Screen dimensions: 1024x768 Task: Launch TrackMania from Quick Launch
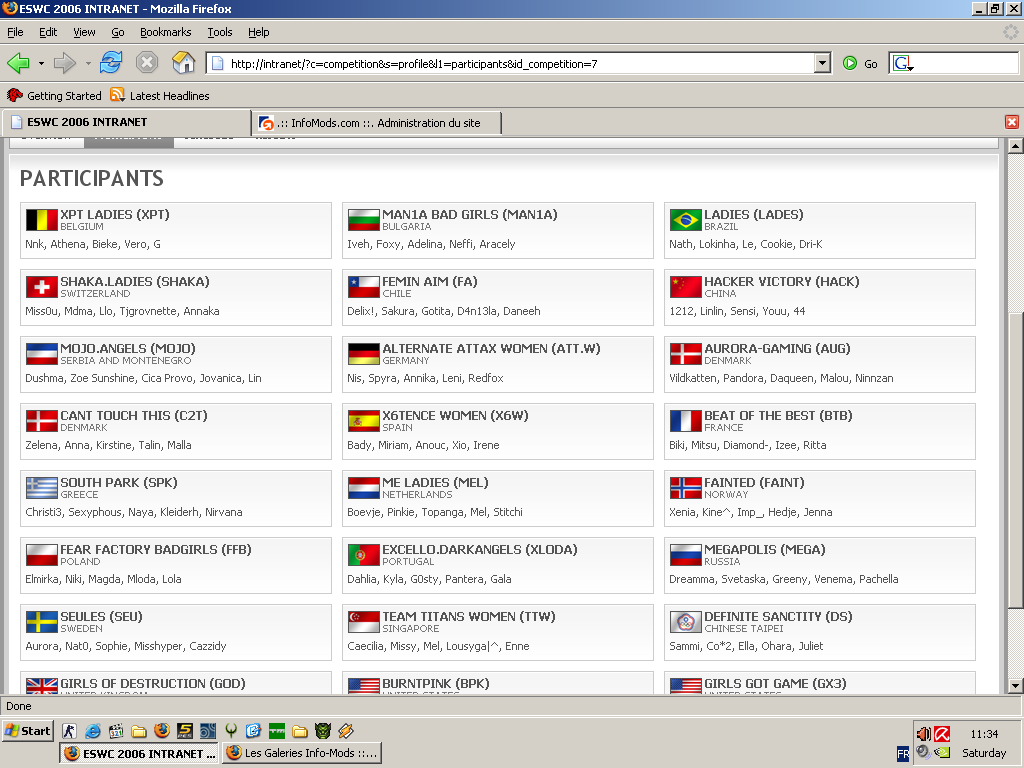[277, 731]
